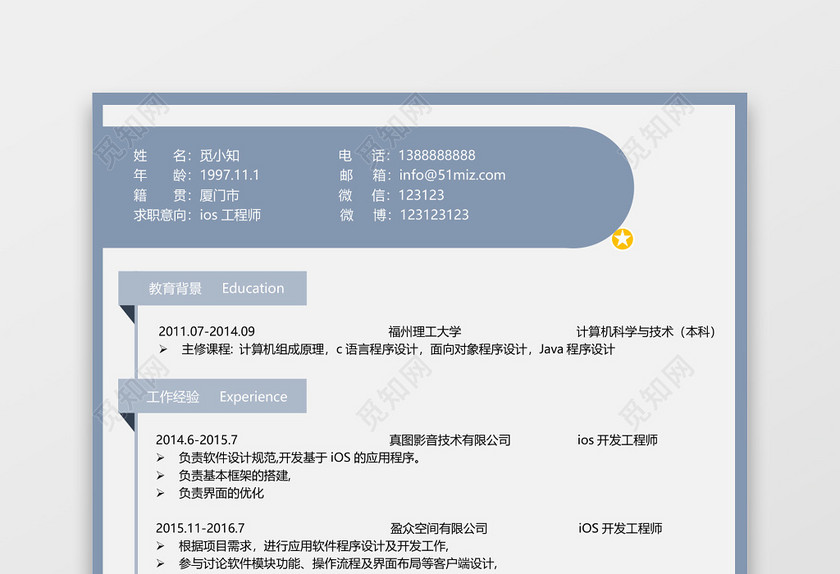Click bullet 负责软件设计规范,开发基于 iOS 的应用程序
This screenshot has height=574, width=840.
pyautogui.click(x=299, y=458)
